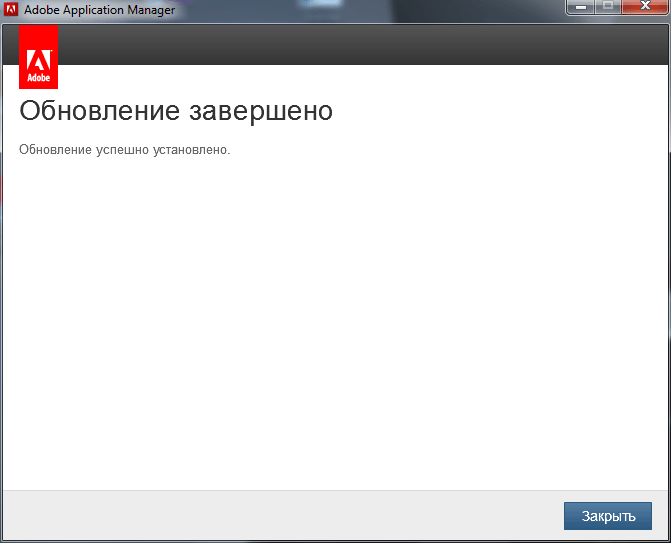Select the heading "Обновление завершено"

(176, 111)
